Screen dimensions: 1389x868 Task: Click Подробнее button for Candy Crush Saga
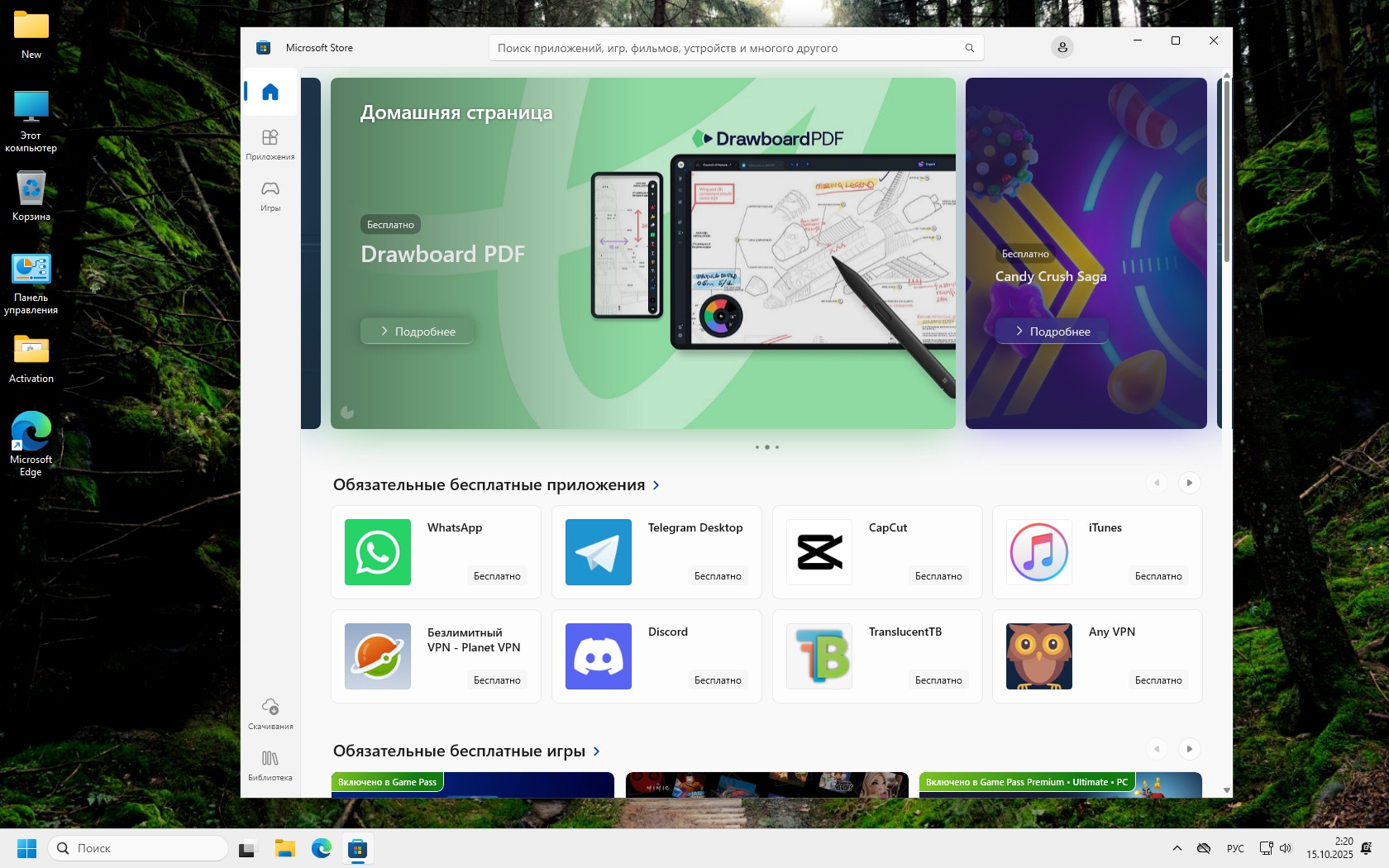(x=1052, y=331)
